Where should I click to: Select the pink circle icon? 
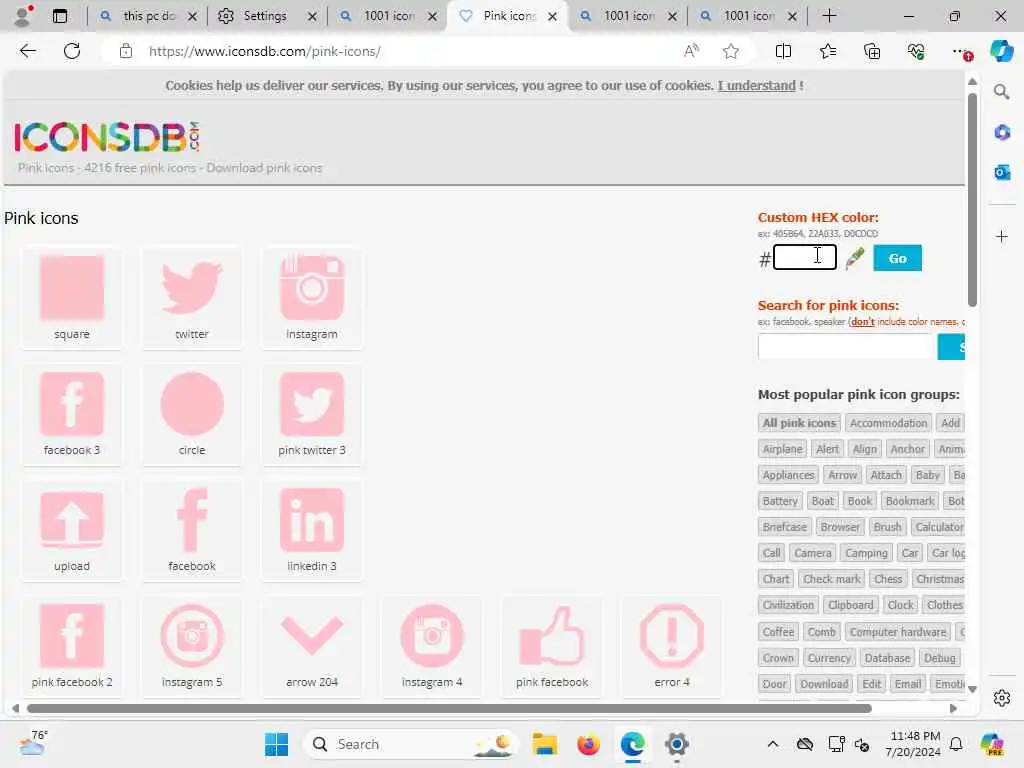[192, 404]
